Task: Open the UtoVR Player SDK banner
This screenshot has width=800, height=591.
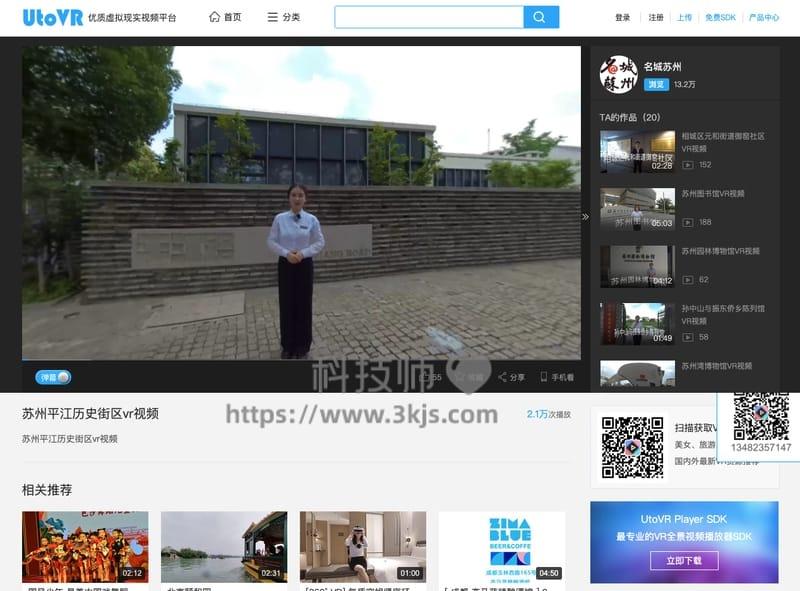Action: pyautogui.click(x=684, y=542)
